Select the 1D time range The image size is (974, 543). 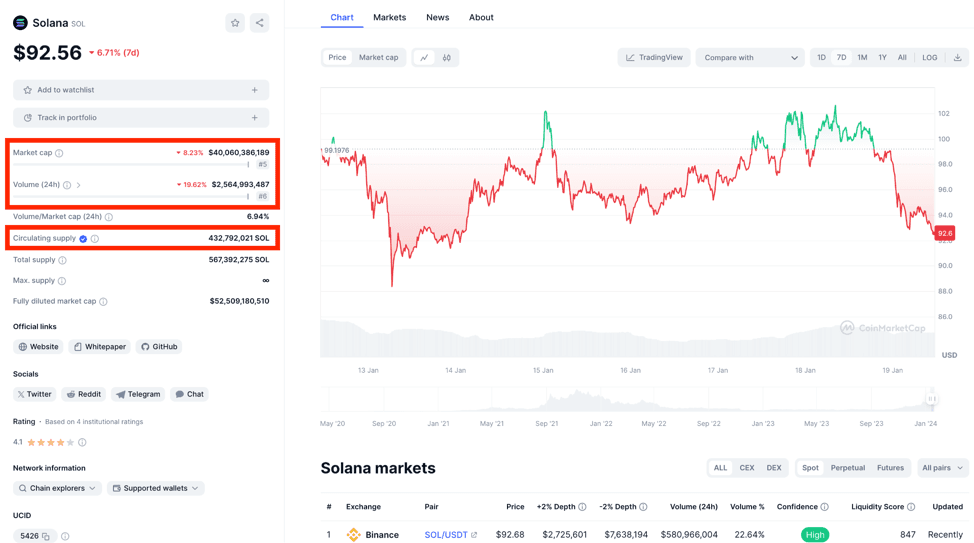tap(821, 58)
